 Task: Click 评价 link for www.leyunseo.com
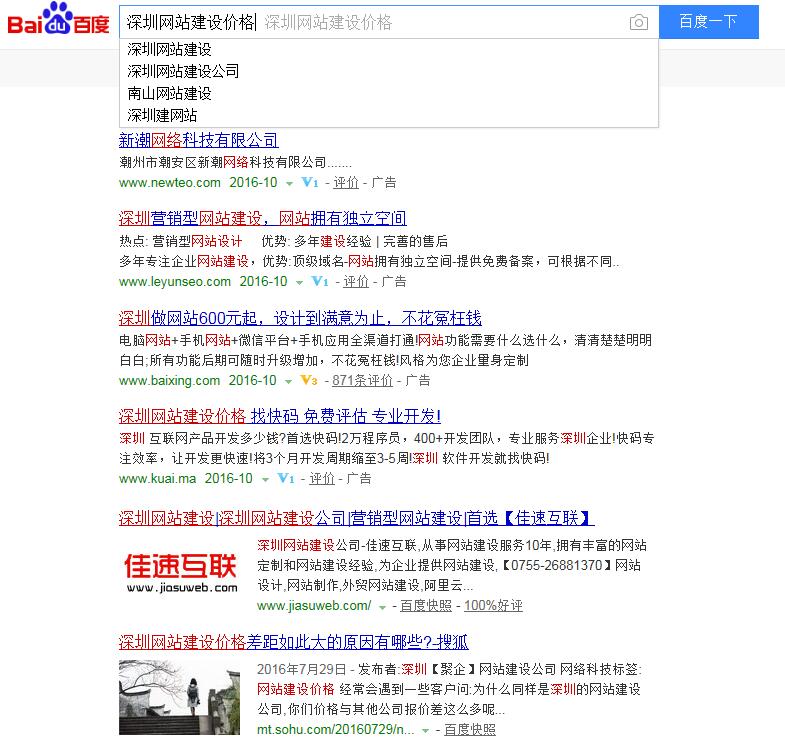[x=356, y=282]
